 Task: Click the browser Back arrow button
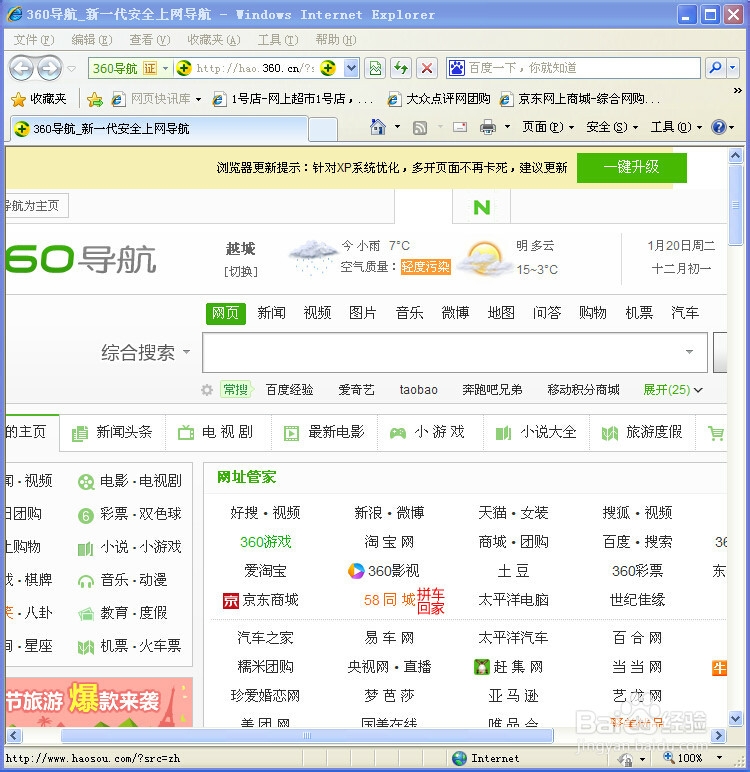tap(21, 68)
